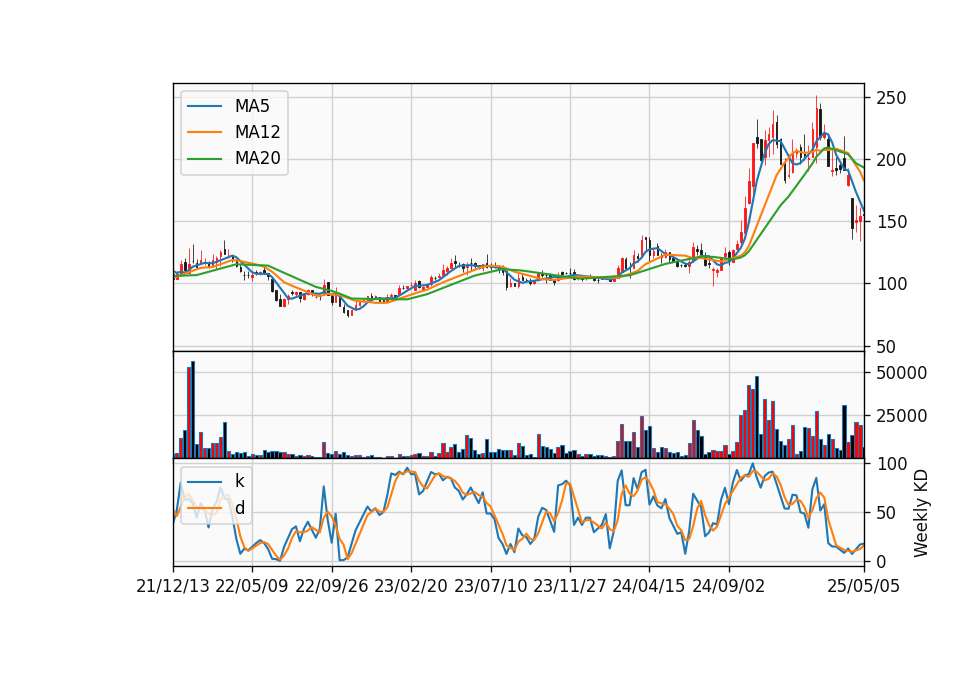Click the k legend label
Image resolution: width=960 pixels, height=690 pixels.
click(239, 481)
